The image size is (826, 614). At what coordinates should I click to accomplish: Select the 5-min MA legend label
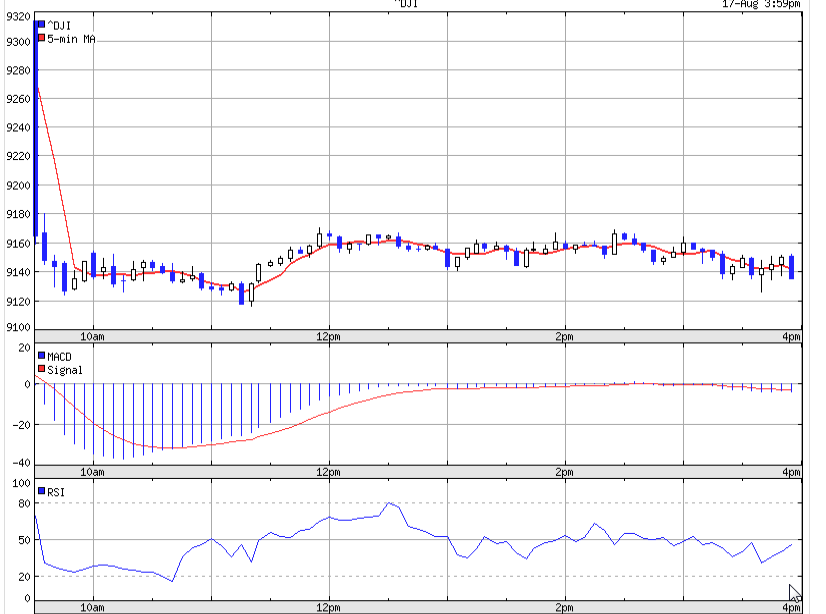[x=72, y=39]
